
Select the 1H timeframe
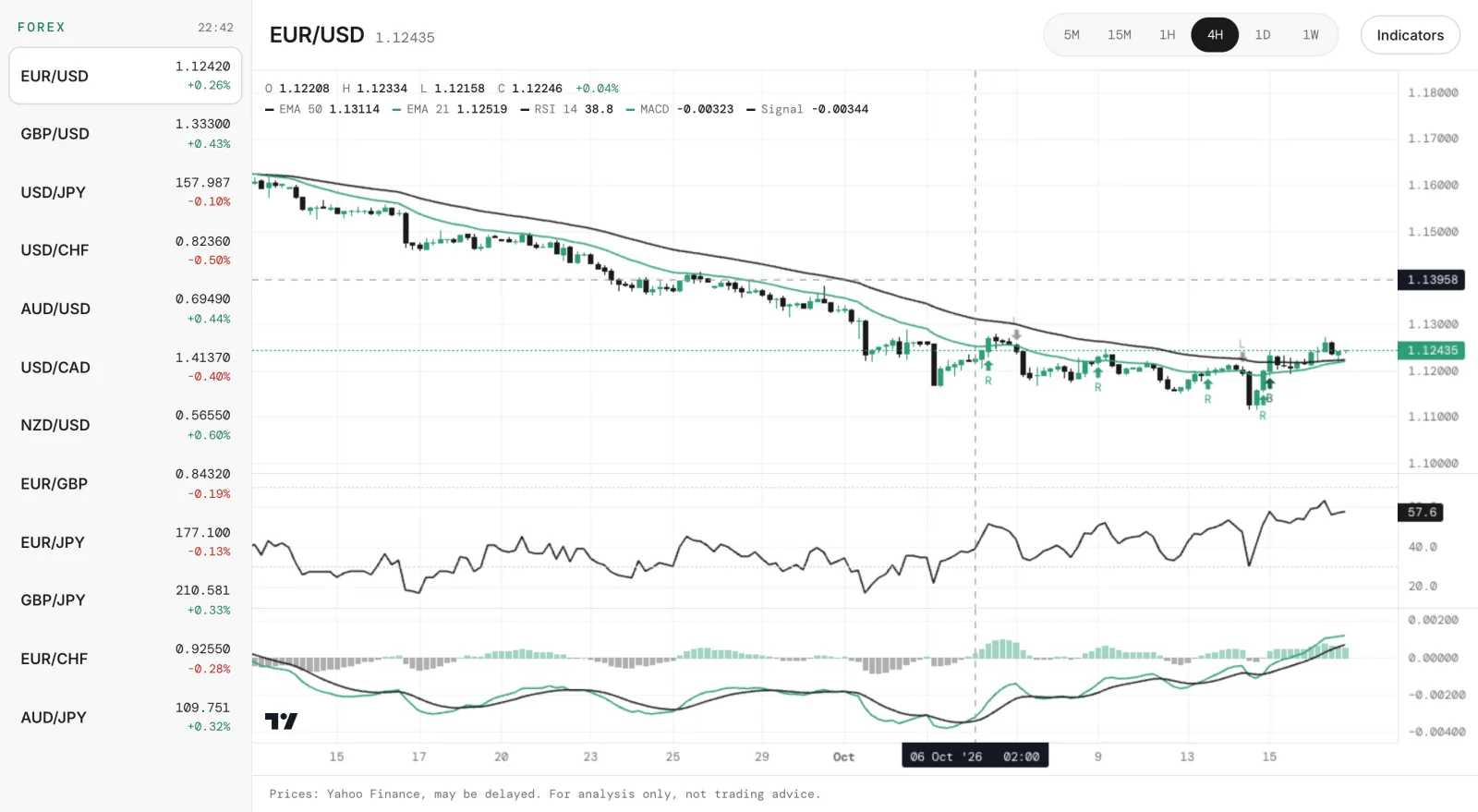(x=1168, y=35)
